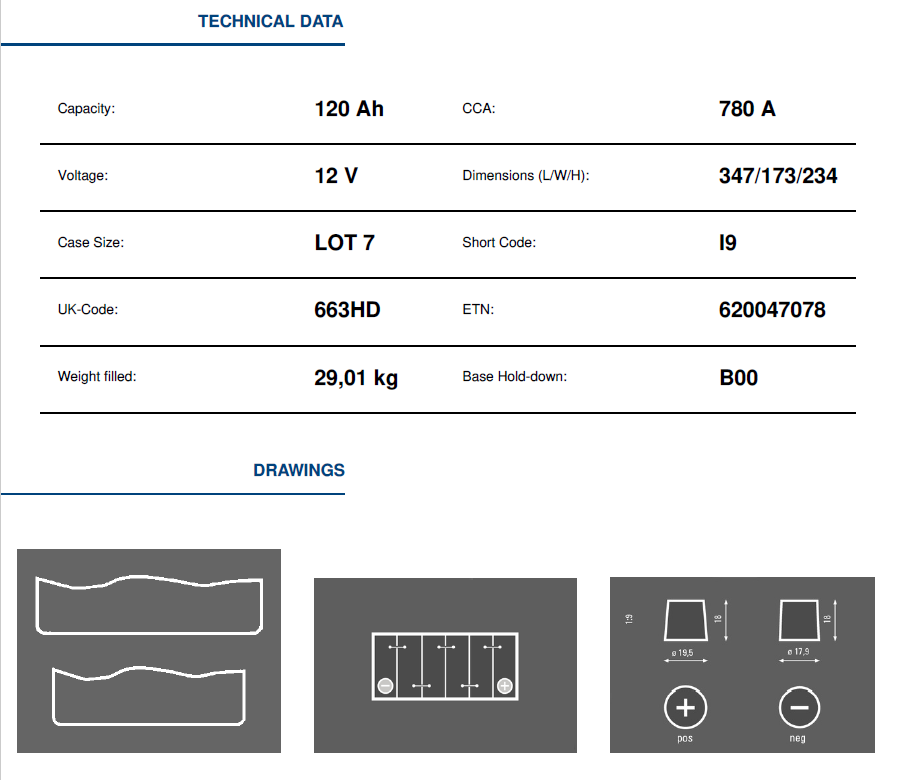Click the DRAWINGS section heading

[298, 470]
